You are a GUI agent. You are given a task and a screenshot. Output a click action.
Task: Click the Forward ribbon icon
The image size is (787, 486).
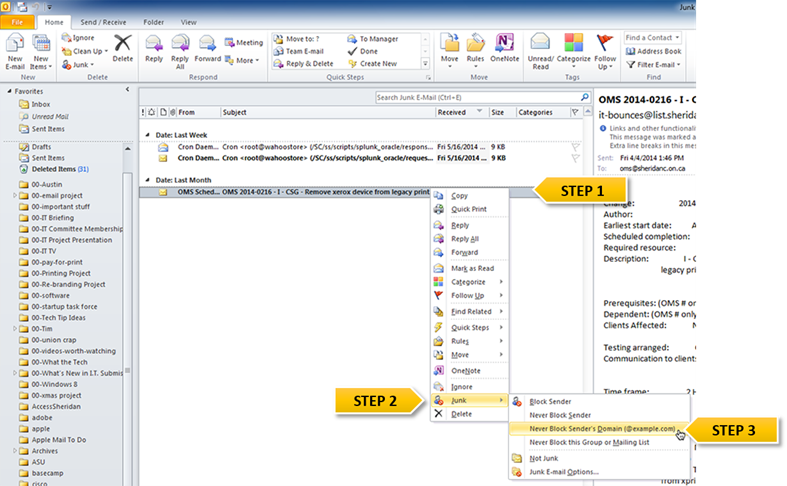207,49
